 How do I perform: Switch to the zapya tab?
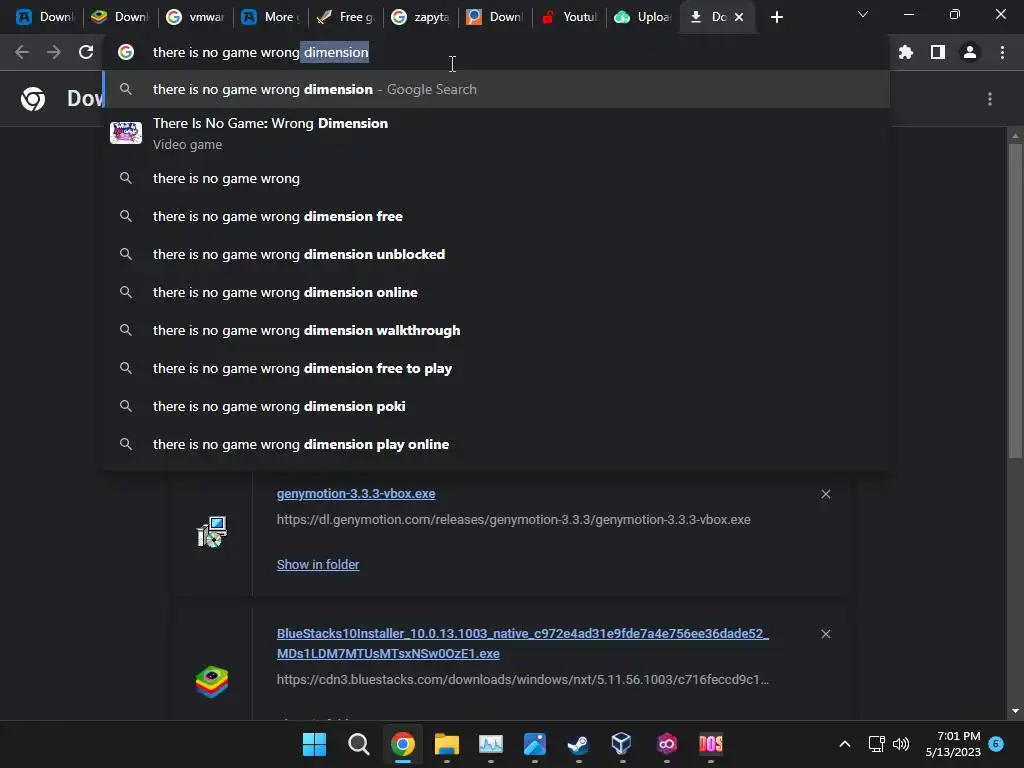tap(420, 17)
